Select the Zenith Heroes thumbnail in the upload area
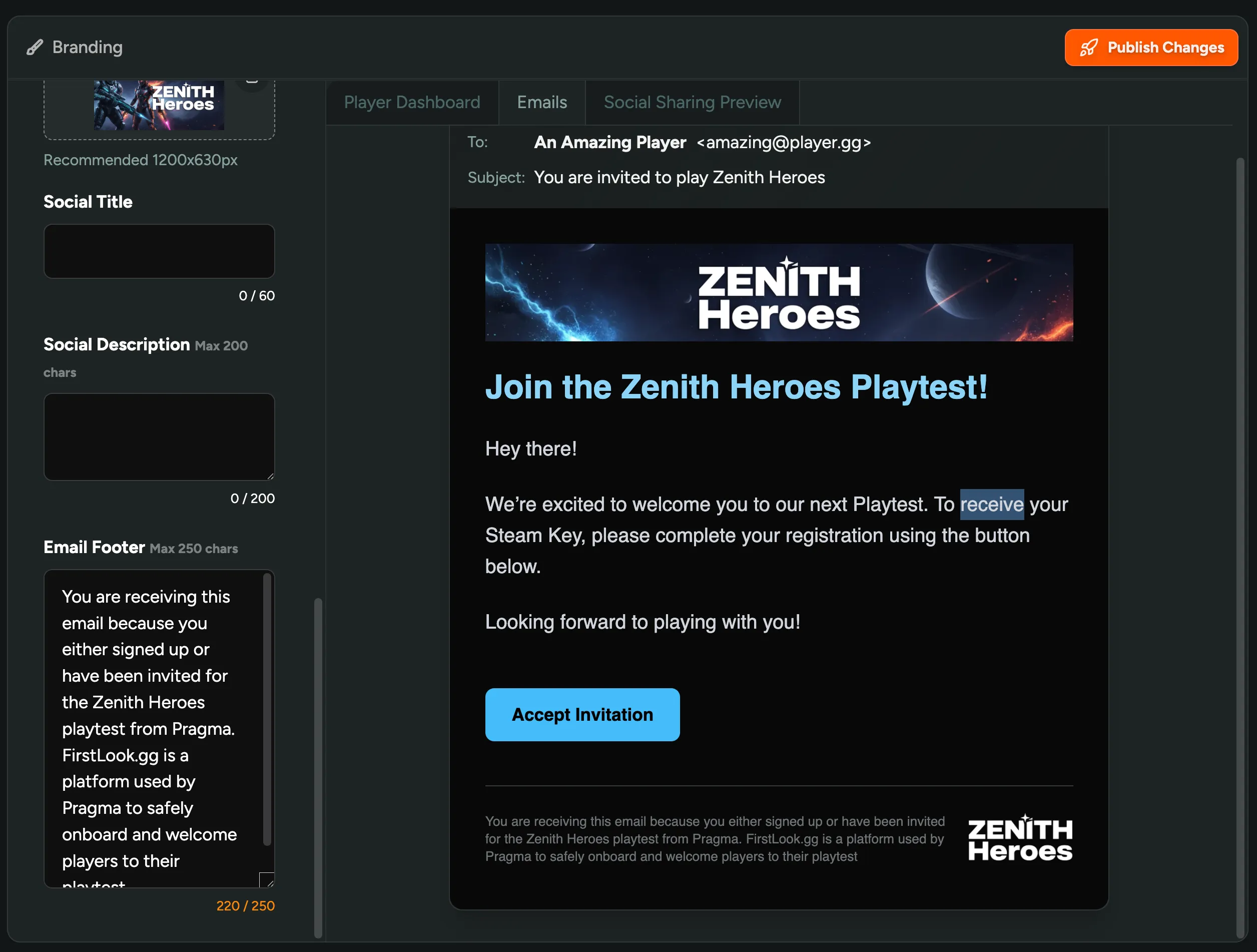 [x=159, y=105]
